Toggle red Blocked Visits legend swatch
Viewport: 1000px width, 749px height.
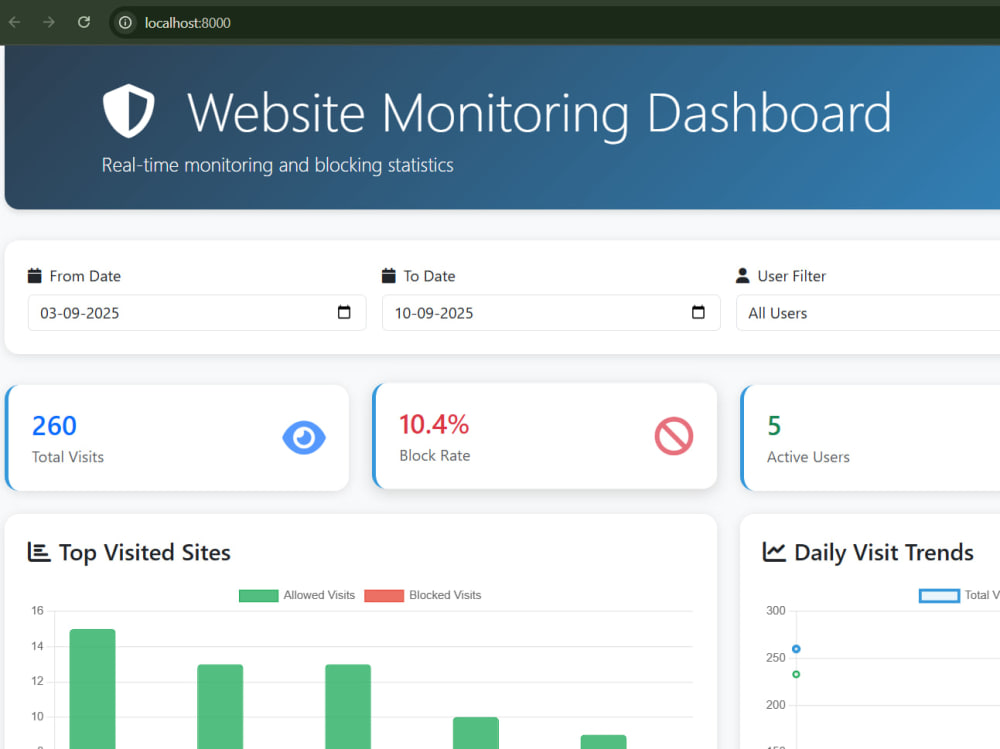[384, 595]
